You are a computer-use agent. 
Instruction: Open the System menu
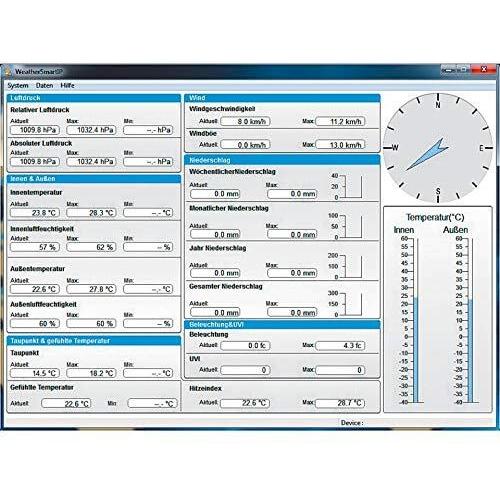[18, 86]
